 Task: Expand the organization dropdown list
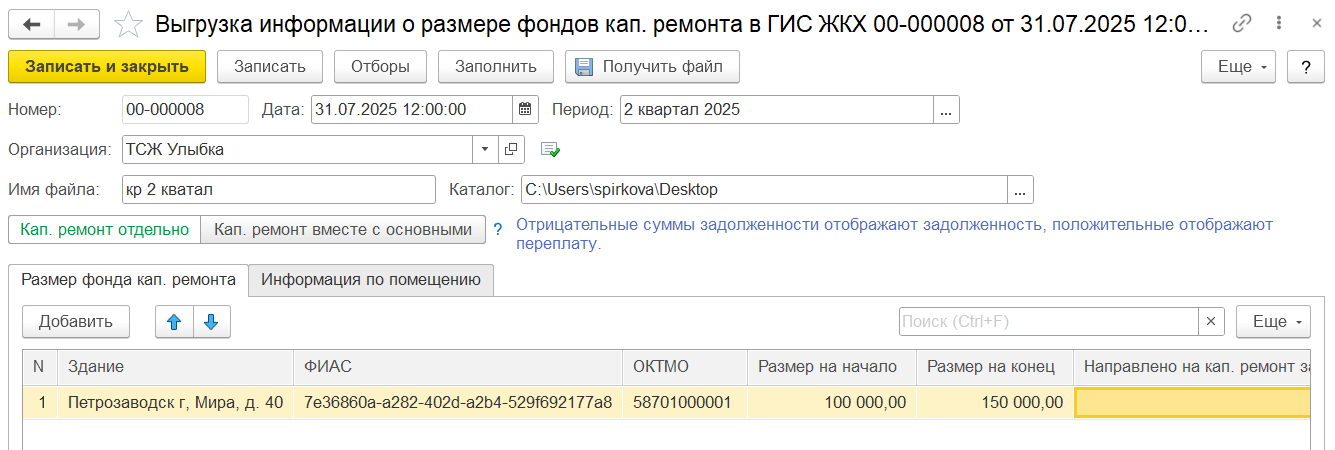(485, 149)
